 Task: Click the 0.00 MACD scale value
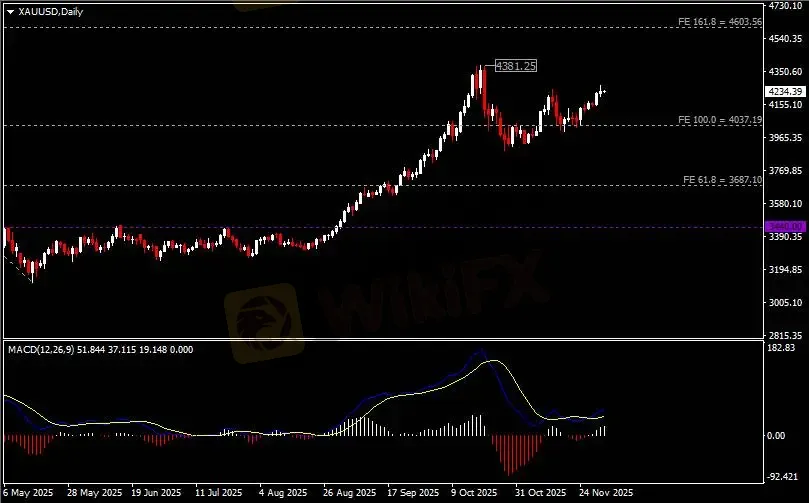(x=776, y=435)
